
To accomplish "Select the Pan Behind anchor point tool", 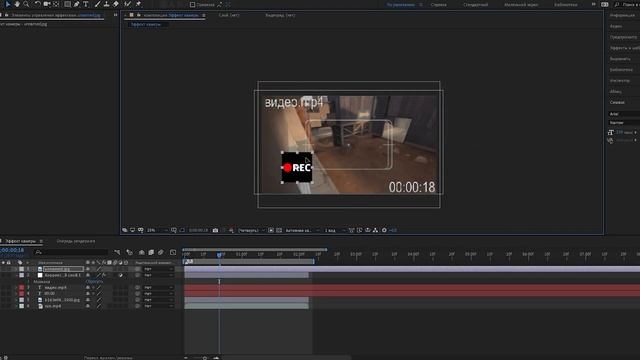I will pyautogui.click(x=56, y=4).
